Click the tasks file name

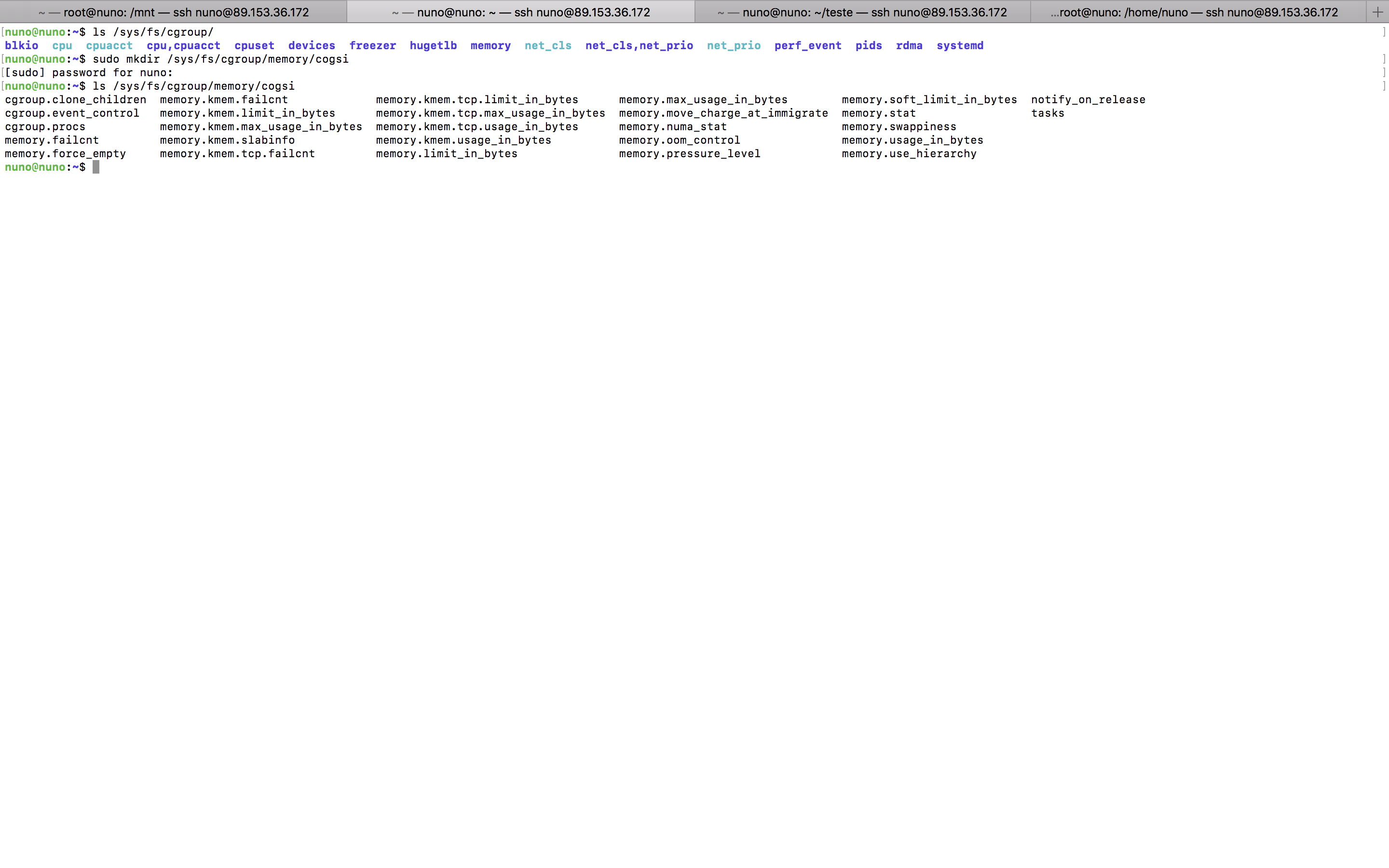pos(1048,113)
